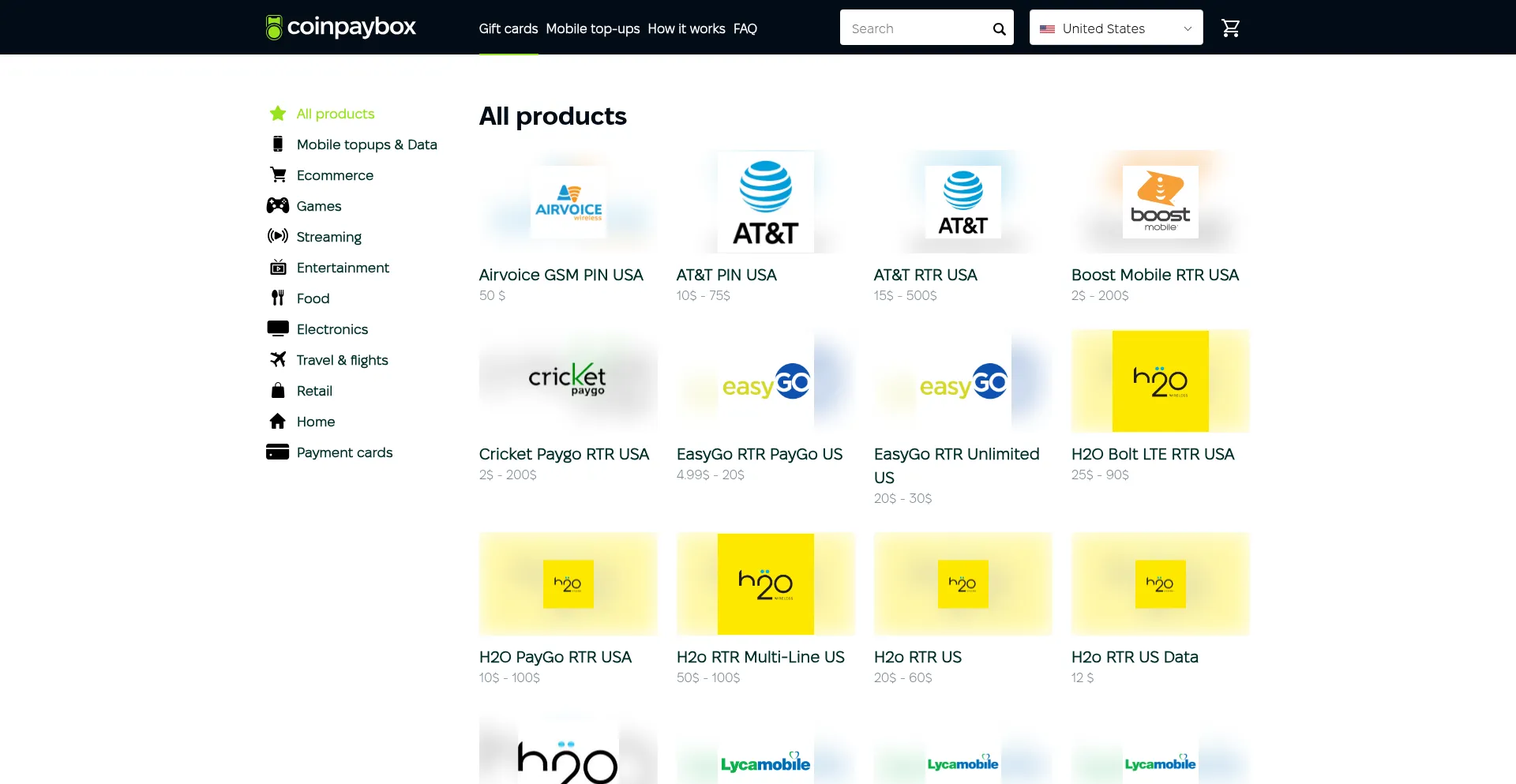Open Mobile top-ups in navigation

click(x=593, y=28)
